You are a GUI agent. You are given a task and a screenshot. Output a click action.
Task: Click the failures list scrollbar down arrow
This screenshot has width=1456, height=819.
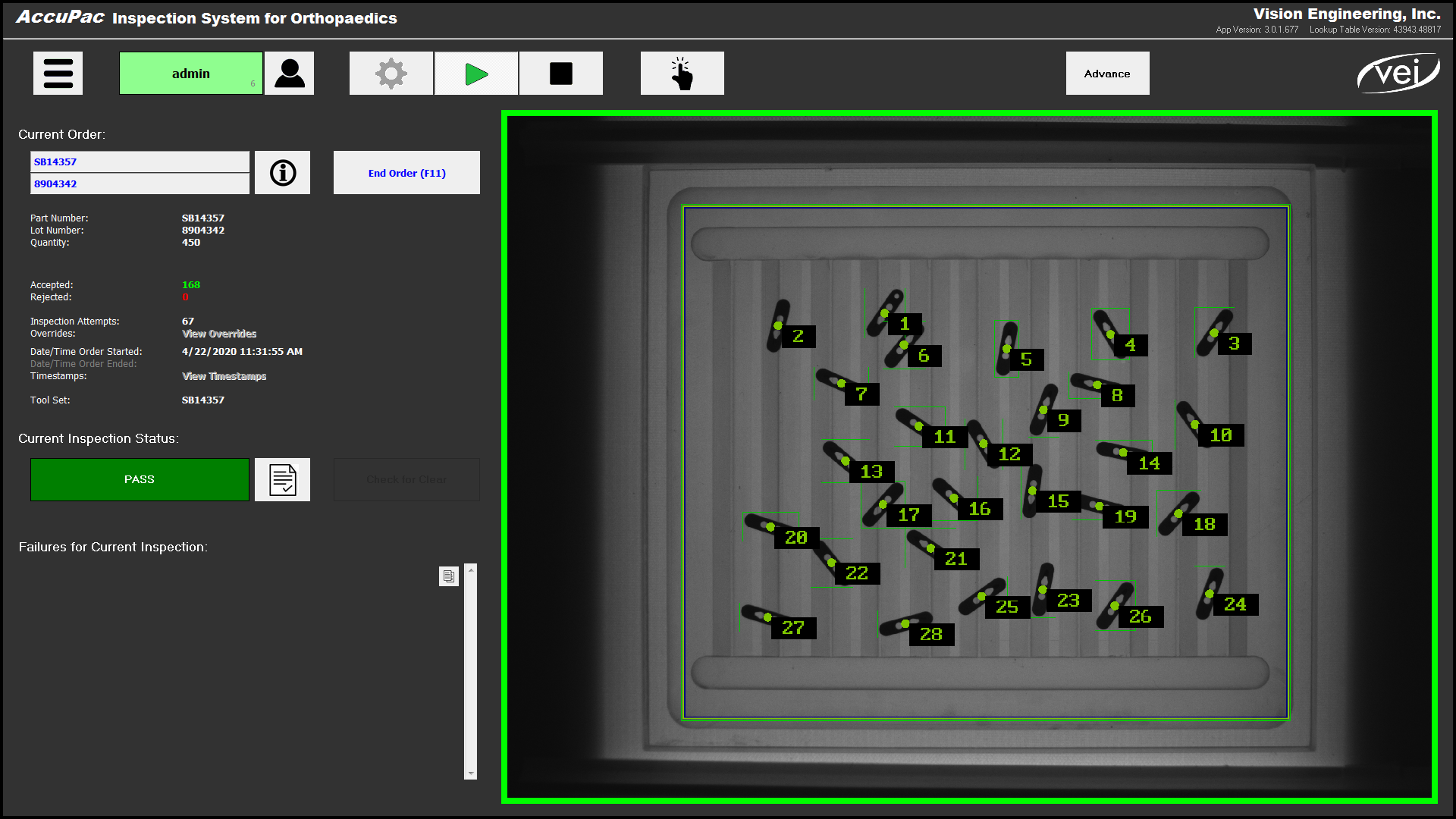pyautogui.click(x=471, y=773)
